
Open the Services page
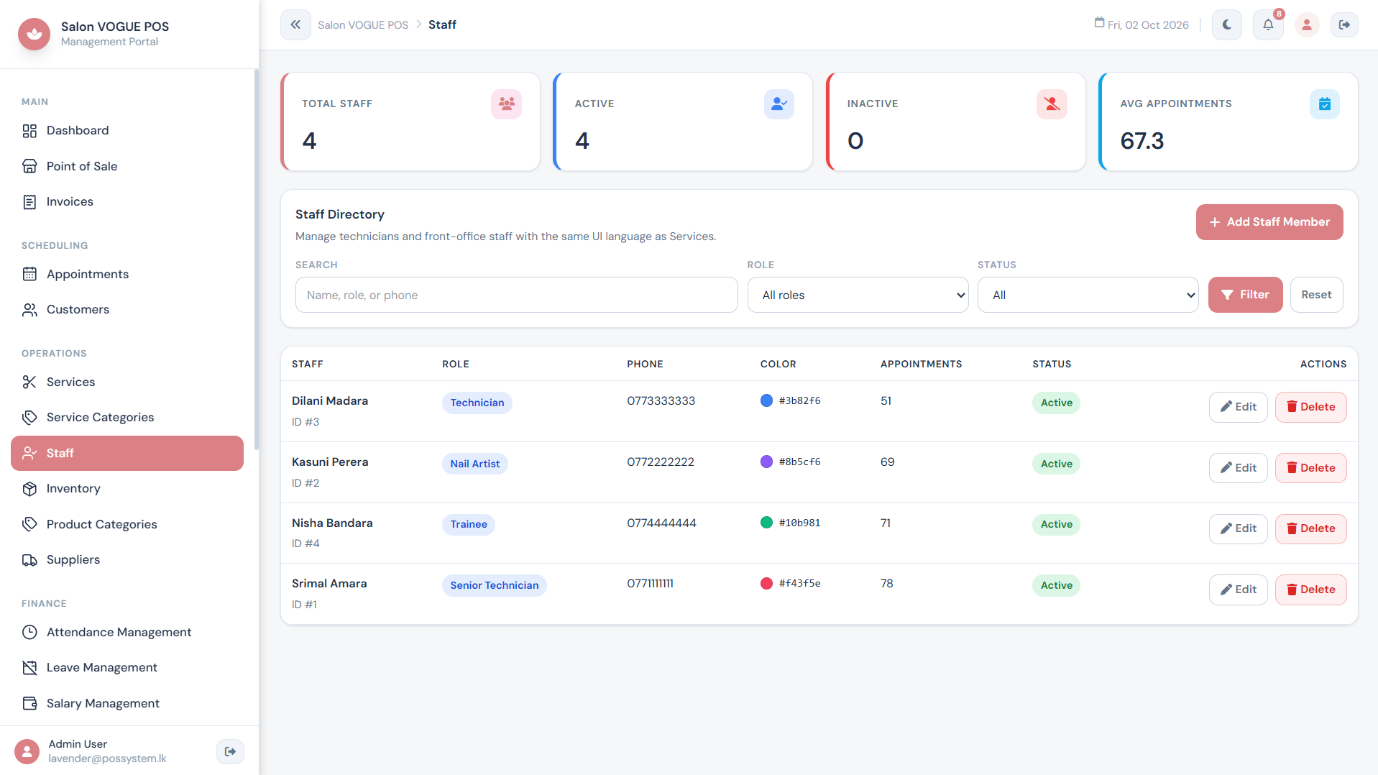127,382
